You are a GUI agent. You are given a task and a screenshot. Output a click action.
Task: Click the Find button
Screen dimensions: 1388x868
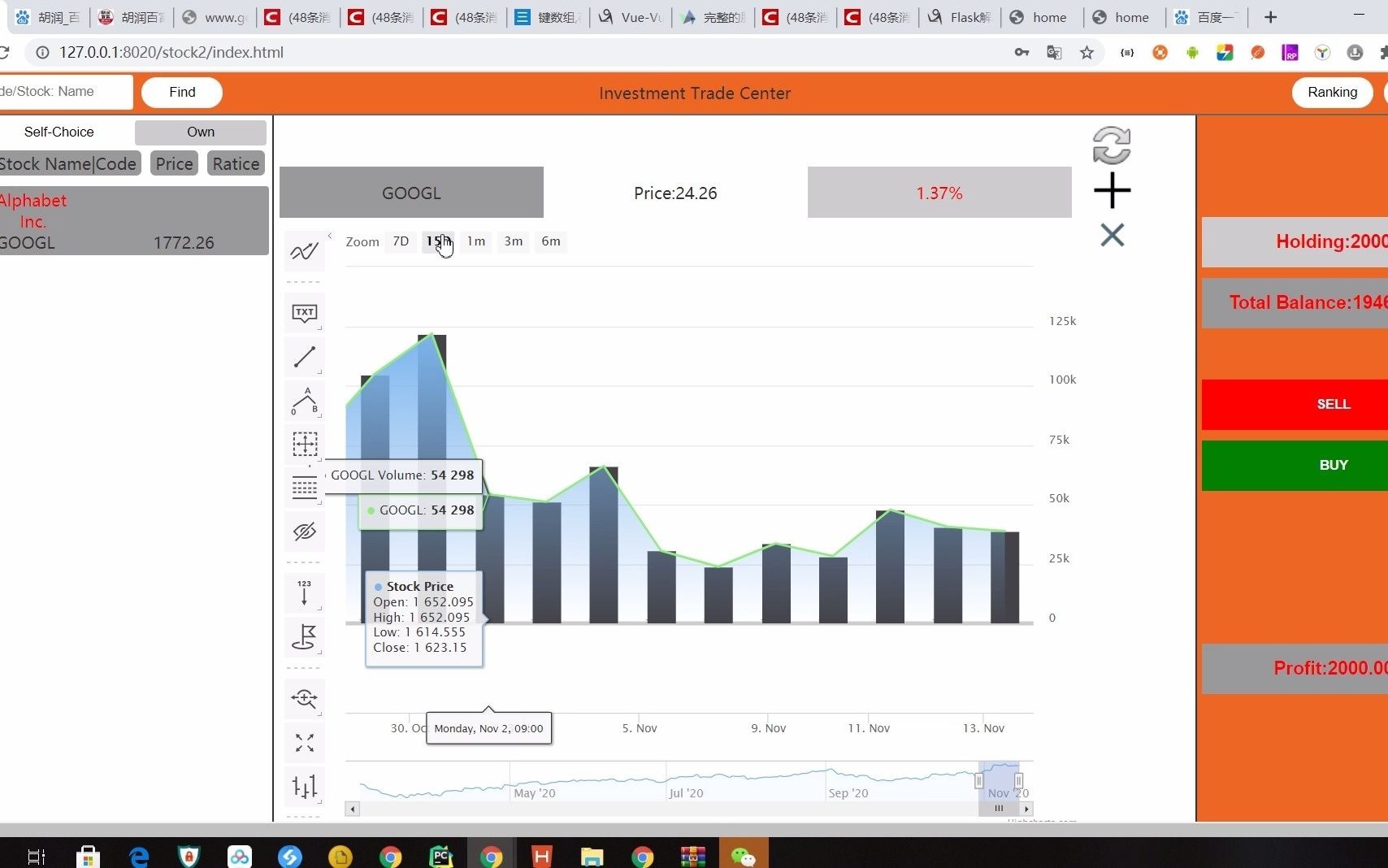[182, 92]
